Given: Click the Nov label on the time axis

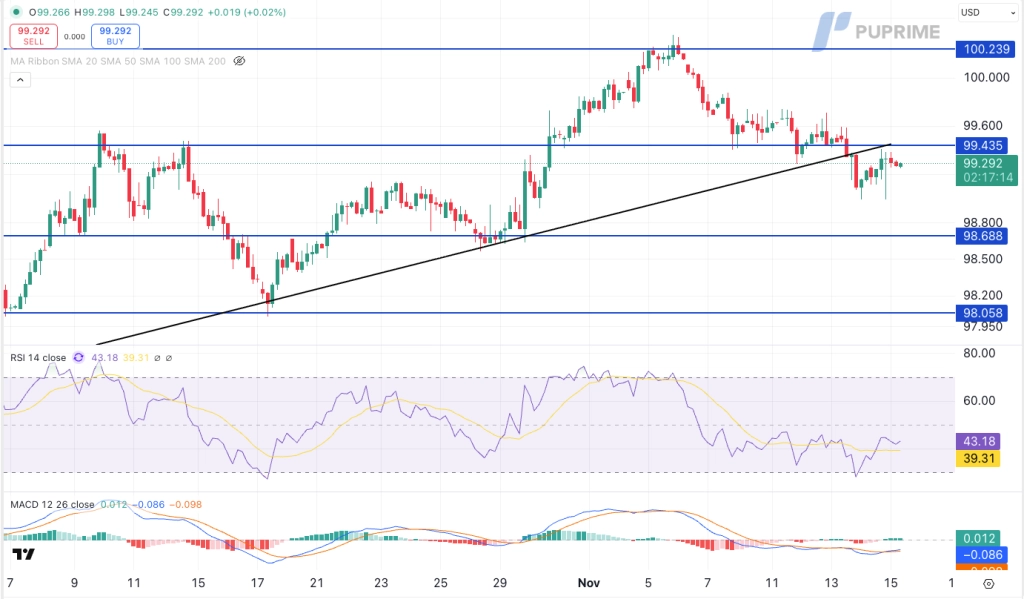Looking at the screenshot, I should [x=589, y=582].
